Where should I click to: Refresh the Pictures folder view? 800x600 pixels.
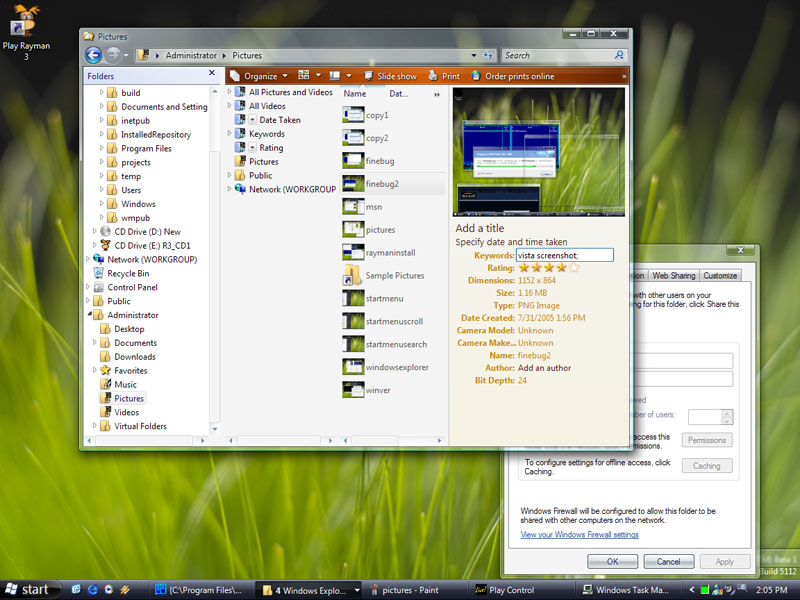(488, 55)
